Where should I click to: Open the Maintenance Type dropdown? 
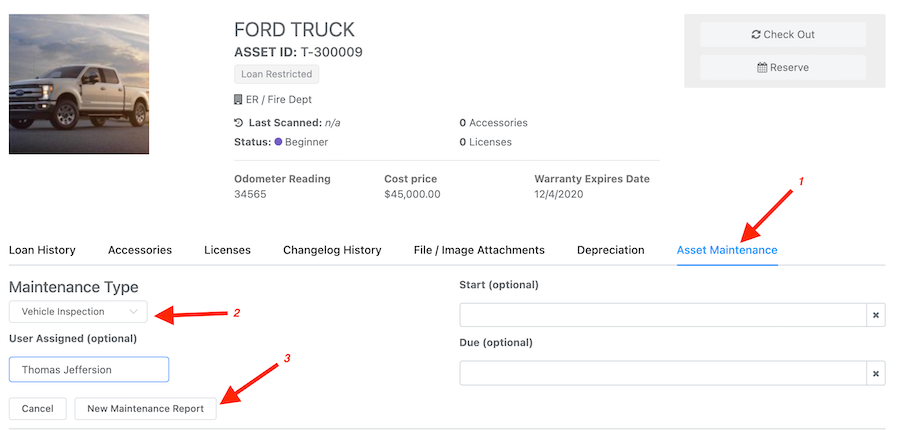(x=78, y=312)
